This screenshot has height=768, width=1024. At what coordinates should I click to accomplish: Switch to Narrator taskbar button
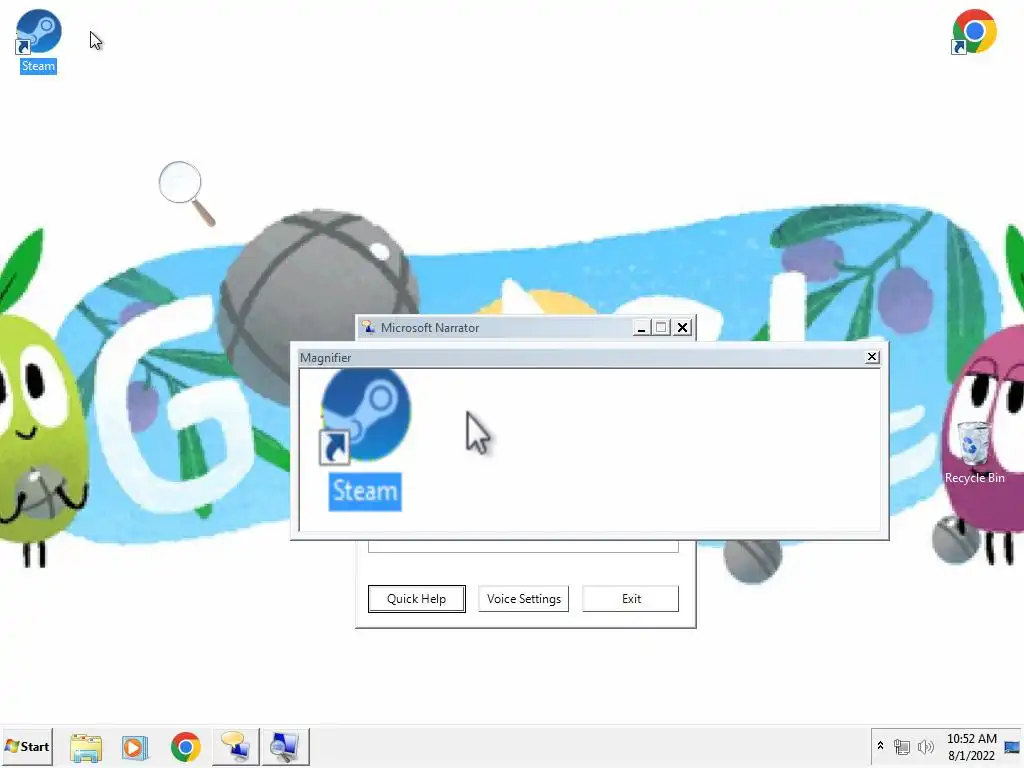pyautogui.click(x=235, y=746)
